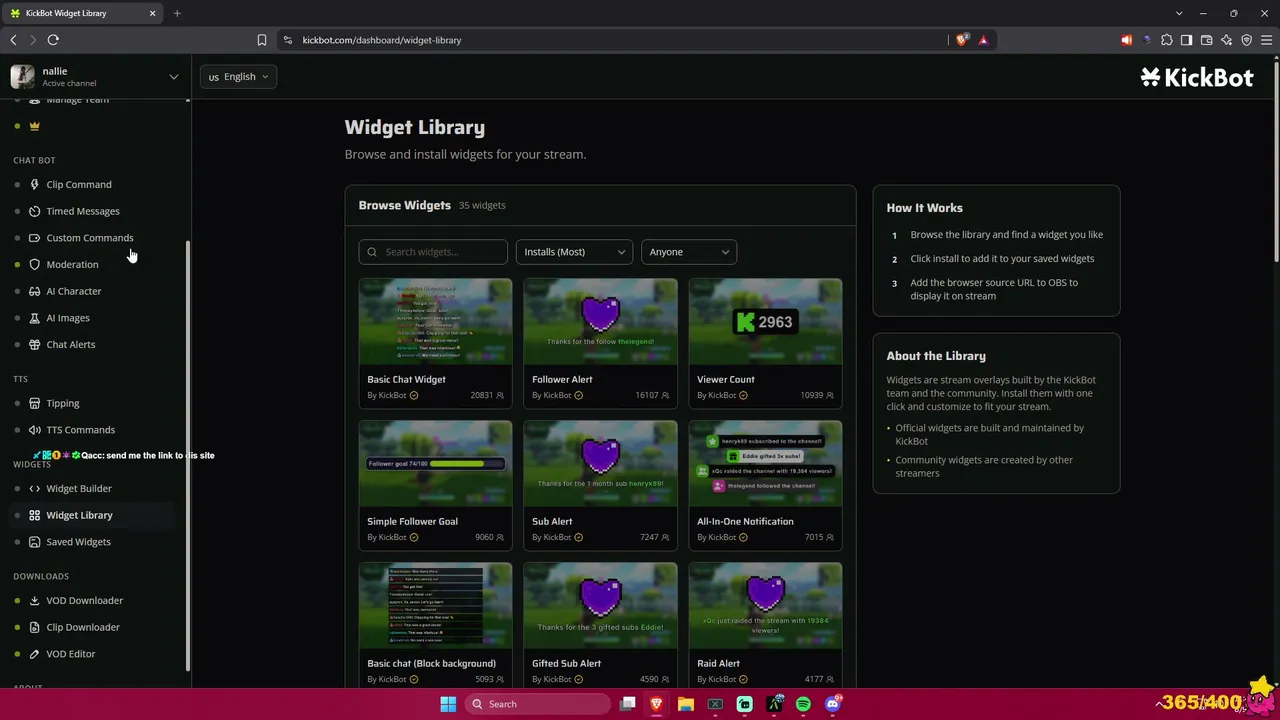
Task: Click the Windows Start button
Action: point(448,704)
